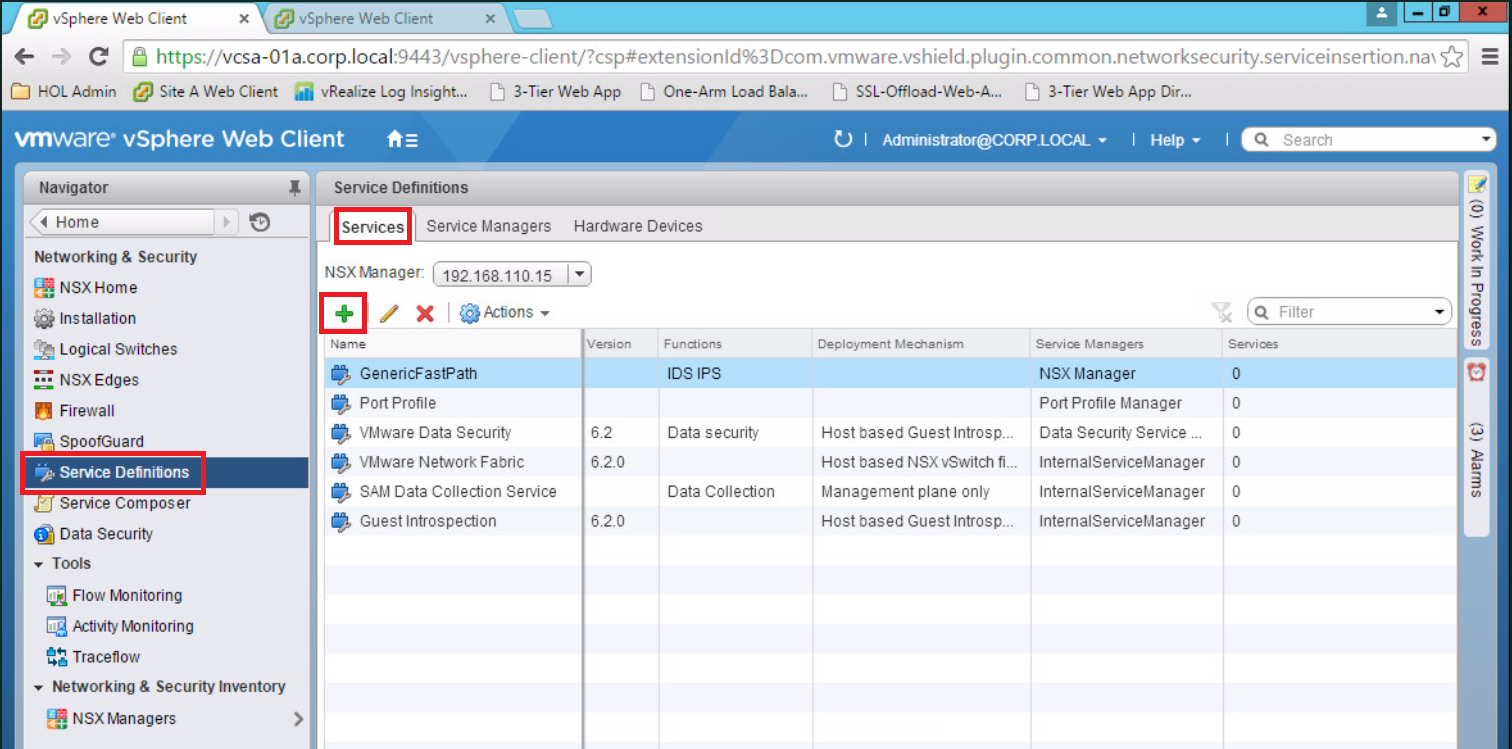Bookmark this page with the star icon
Screen dimensions: 1512x749
pyautogui.click(x=1454, y=57)
